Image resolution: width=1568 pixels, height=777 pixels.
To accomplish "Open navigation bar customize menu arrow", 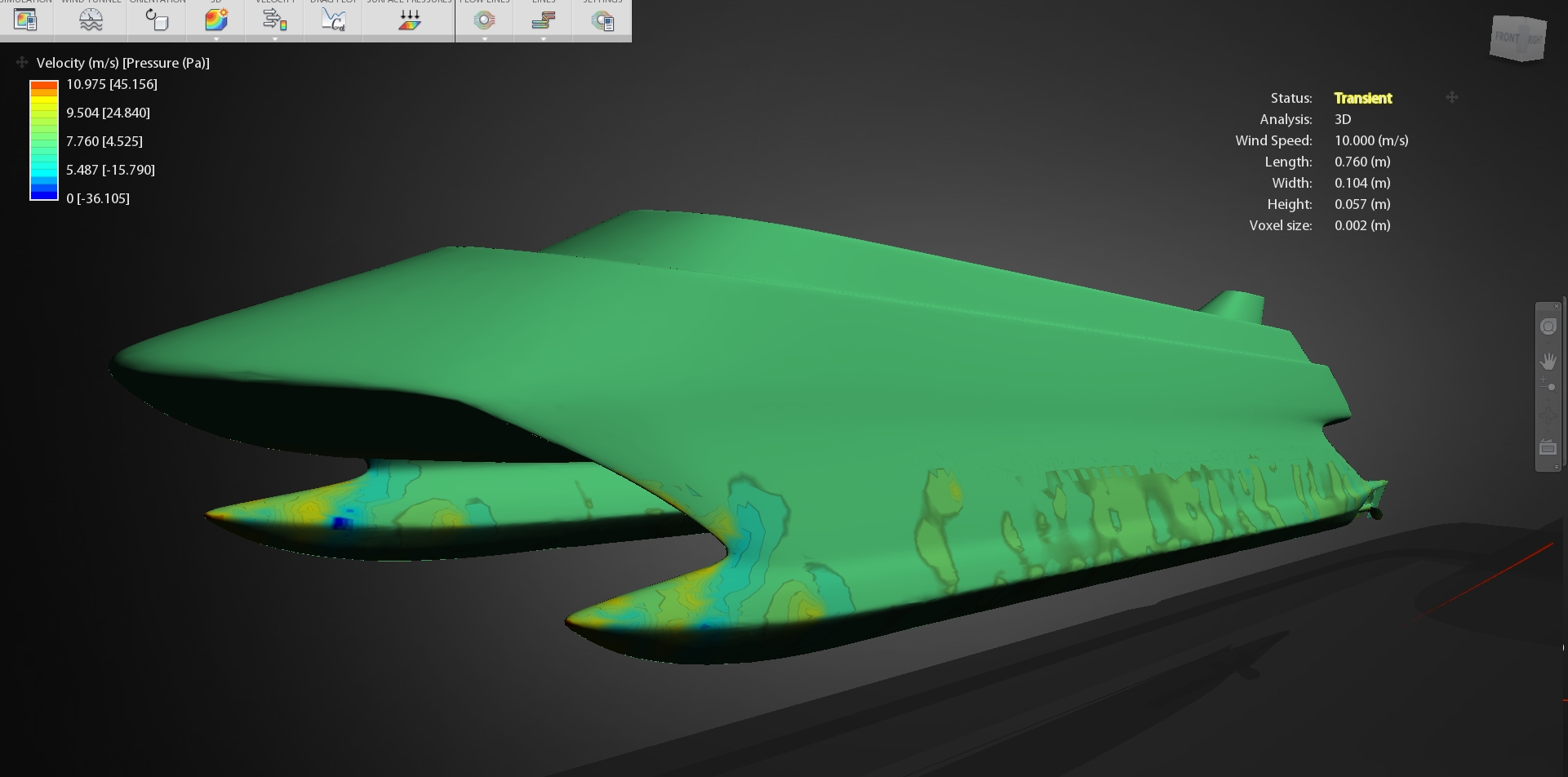I will (1557, 467).
